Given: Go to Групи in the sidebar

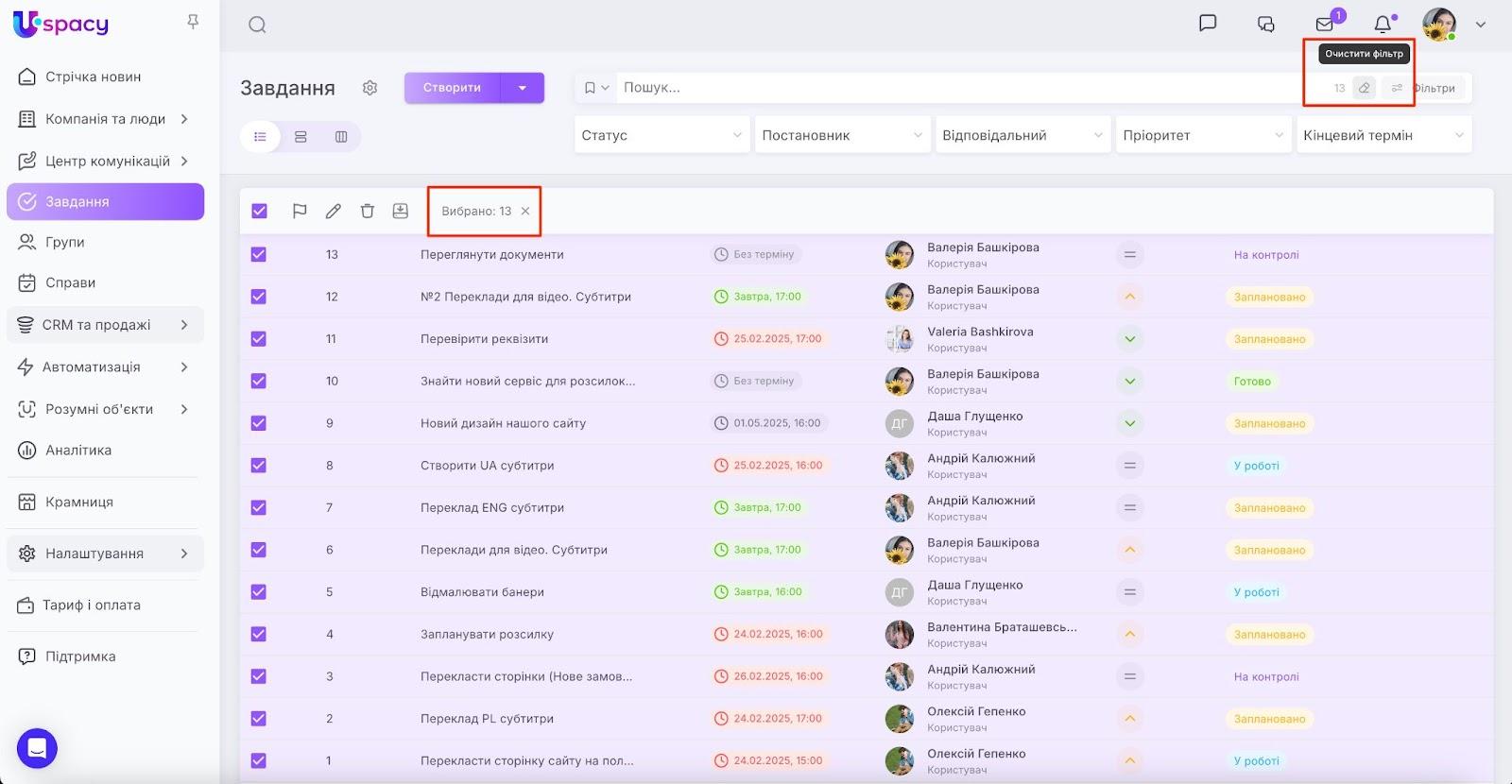Looking at the screenshot, I should (65, 243).
